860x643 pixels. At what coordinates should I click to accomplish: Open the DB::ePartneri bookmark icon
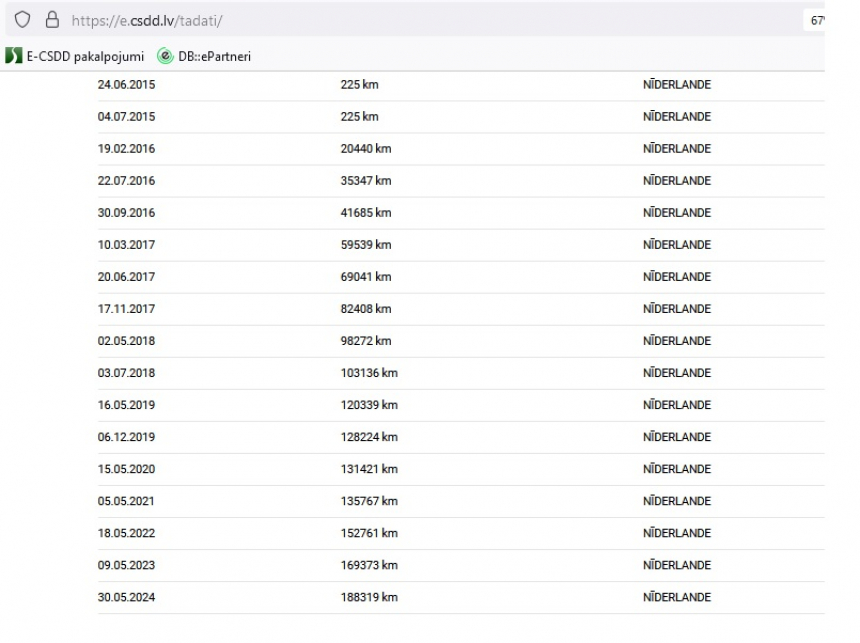(165, 56)
